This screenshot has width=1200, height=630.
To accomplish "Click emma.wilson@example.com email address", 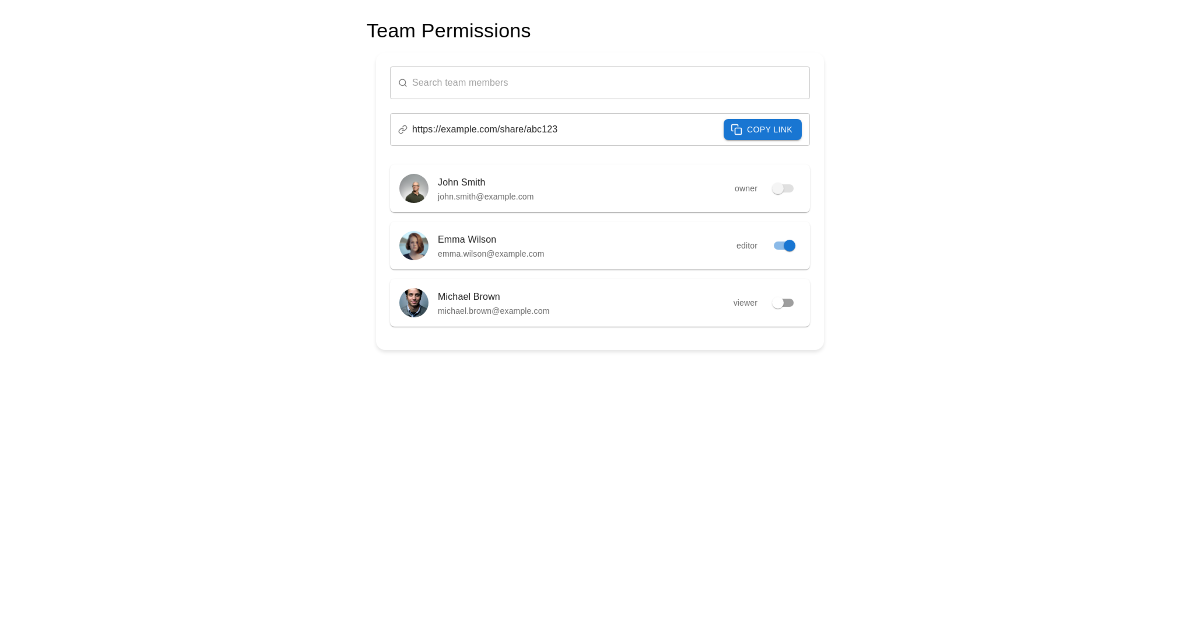I will (491, 254).
